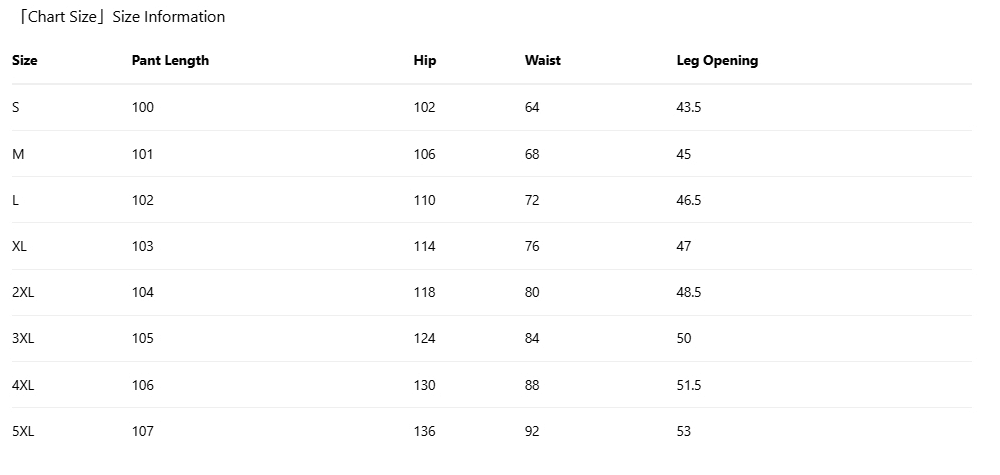Image resolution: width=1000 pixels, height=475 pixels.
Task: Click Waist value 84 in the 3XL row
Action: (532, 338)
